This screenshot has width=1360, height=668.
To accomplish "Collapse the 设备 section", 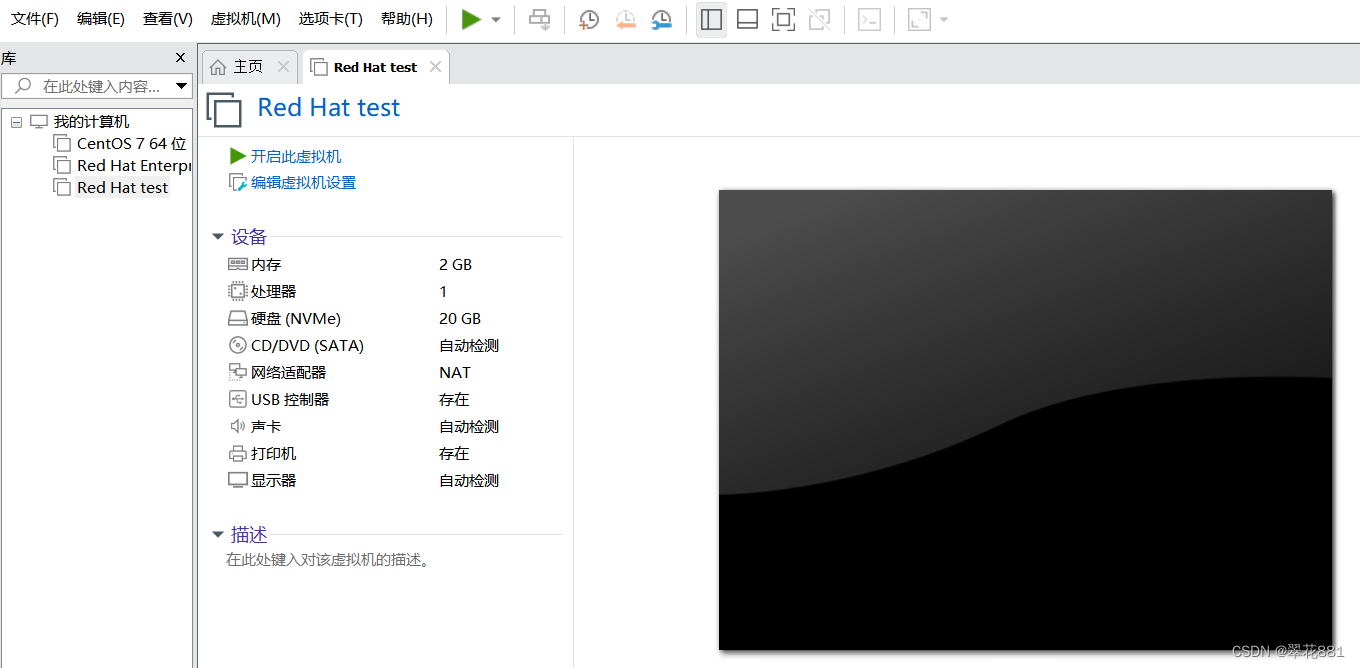I will (x=218, y=236).
